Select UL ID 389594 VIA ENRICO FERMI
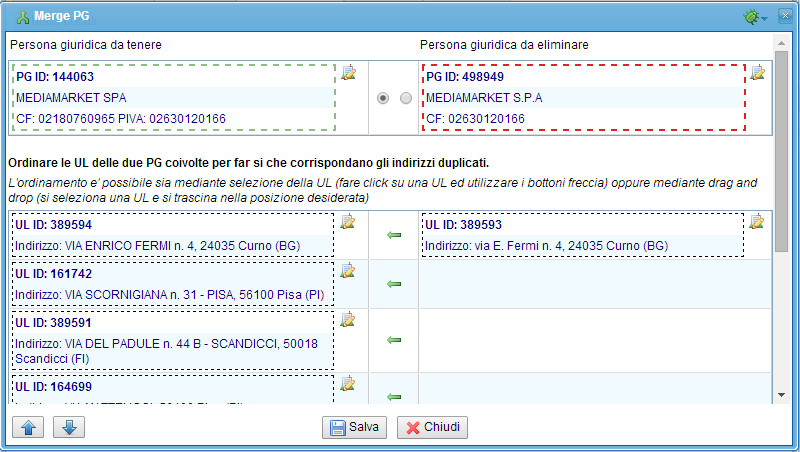 [x=173, y=235]
